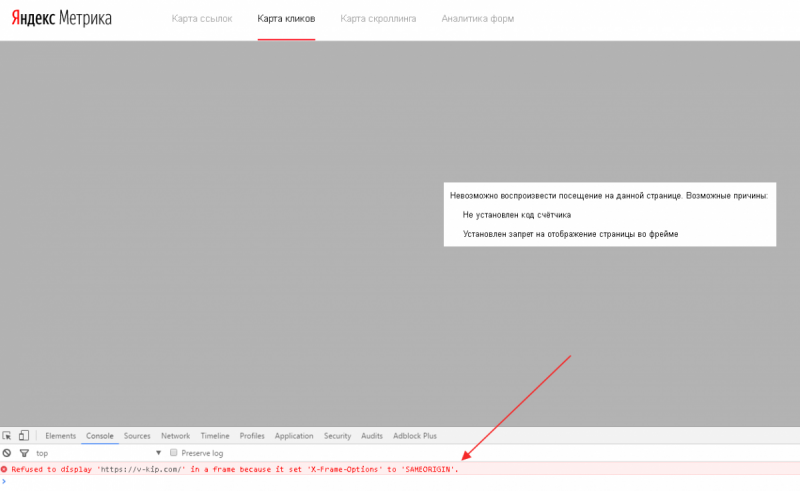Open the Application panel tab

[x=293, y=436]
